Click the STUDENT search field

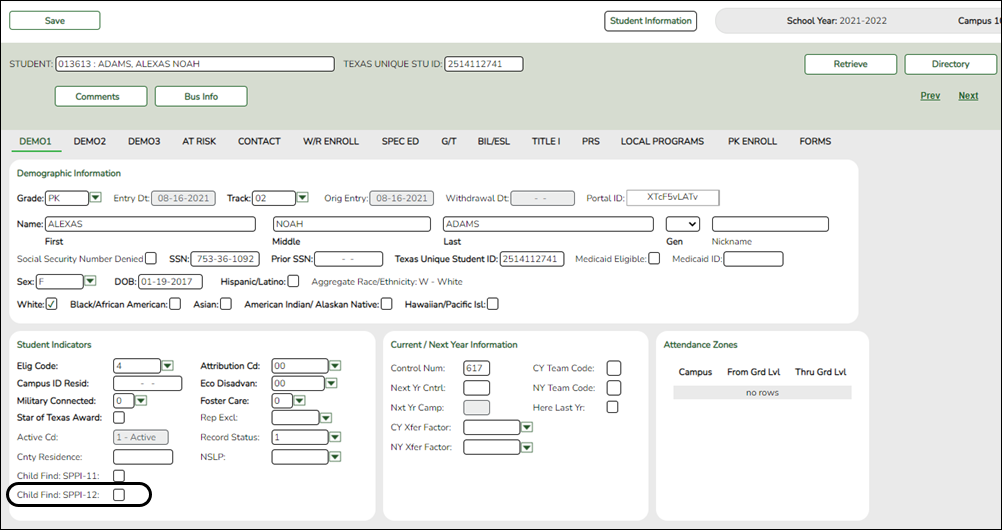(195, 64)
